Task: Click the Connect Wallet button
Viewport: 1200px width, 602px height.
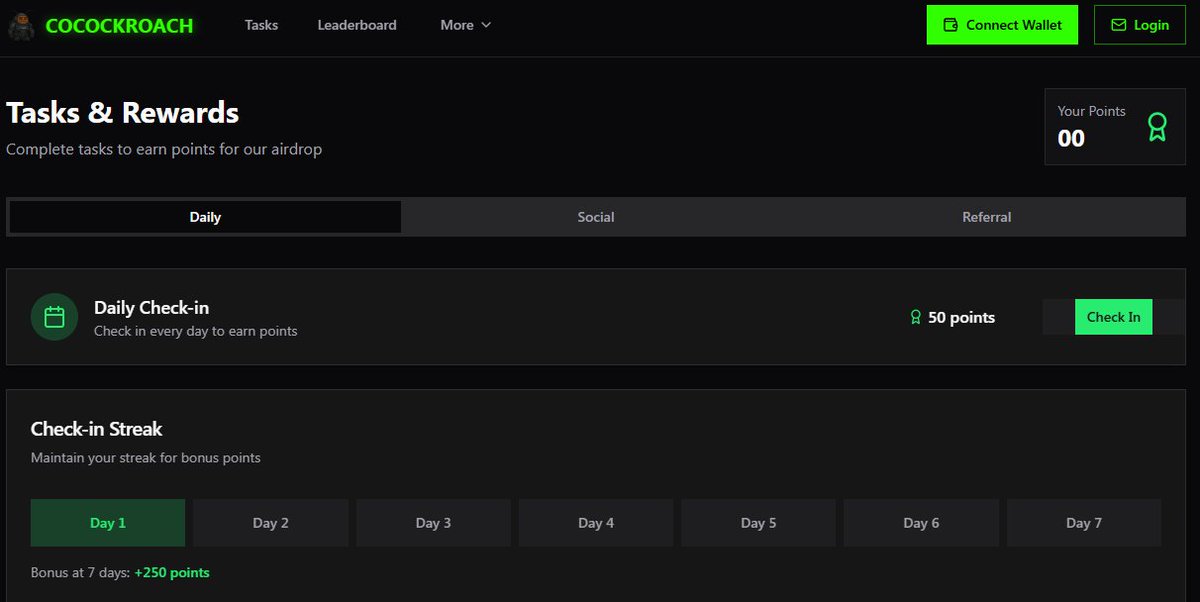Action: click(x=1002, y=25)
